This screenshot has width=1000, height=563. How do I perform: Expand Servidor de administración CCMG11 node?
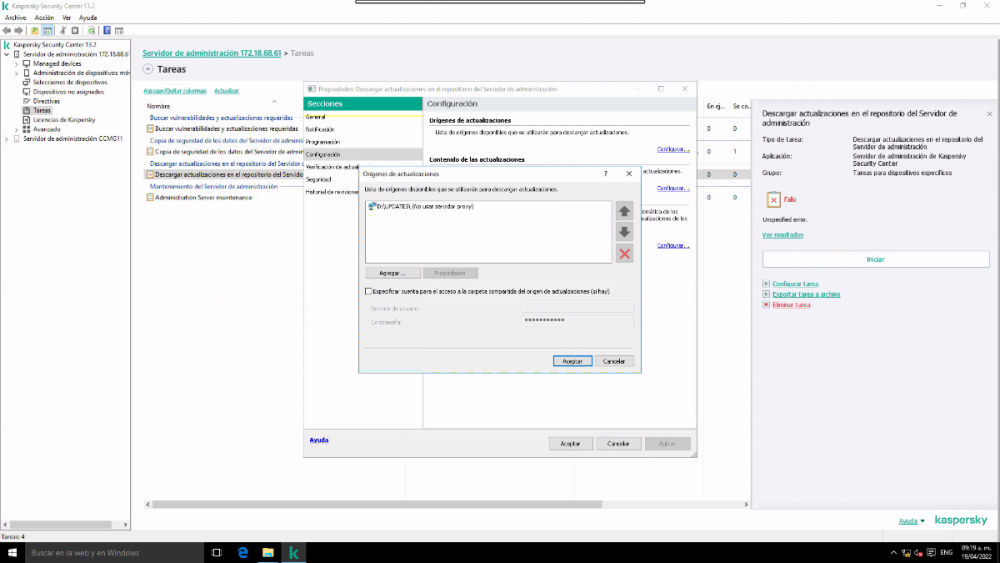(7, 138)
